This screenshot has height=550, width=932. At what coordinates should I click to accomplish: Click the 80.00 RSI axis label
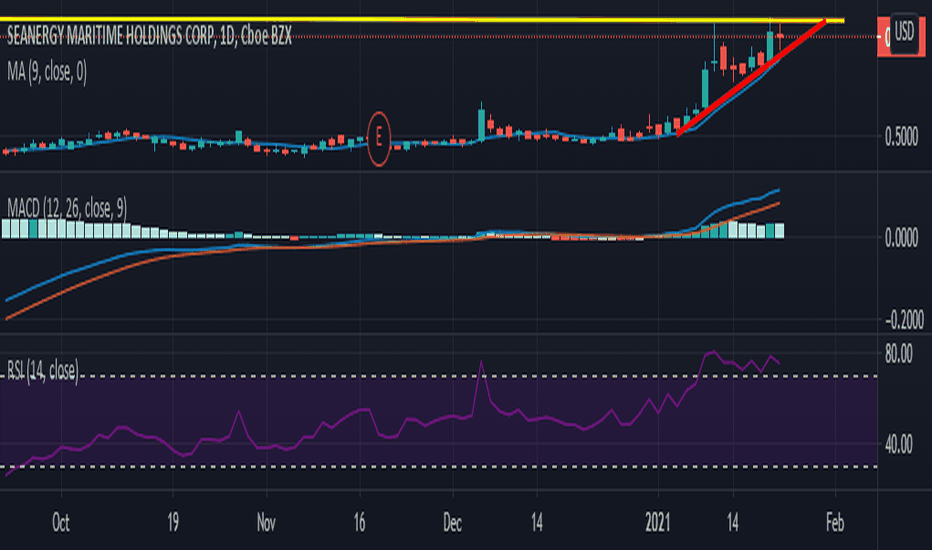898,354
